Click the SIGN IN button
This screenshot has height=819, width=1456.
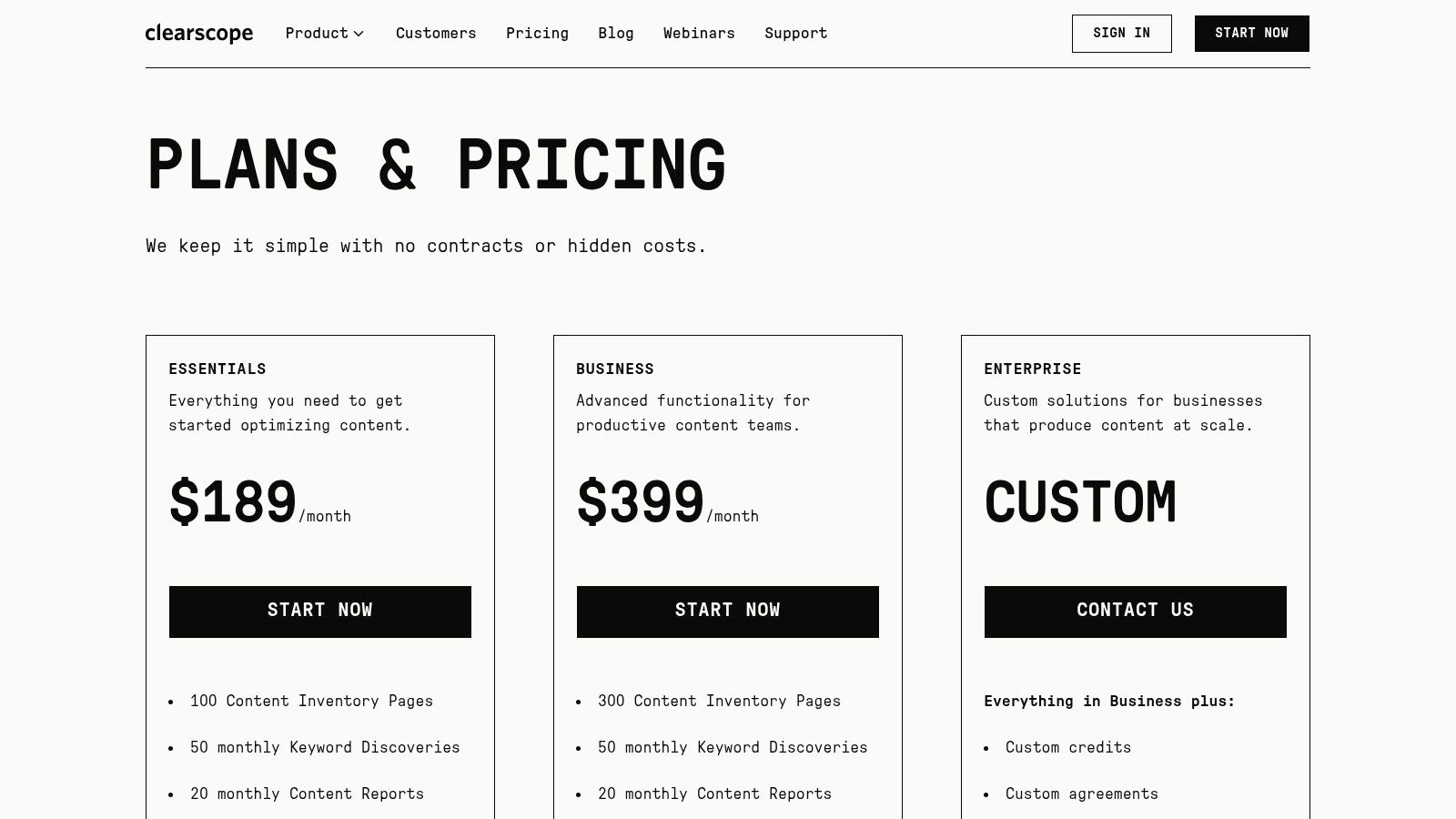[1121, 34]
